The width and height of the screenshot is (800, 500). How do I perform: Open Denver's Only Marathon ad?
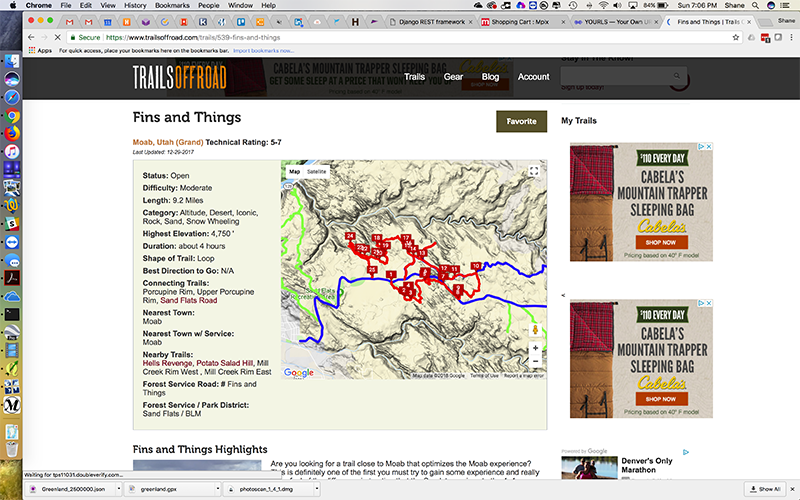click(647, 465)
